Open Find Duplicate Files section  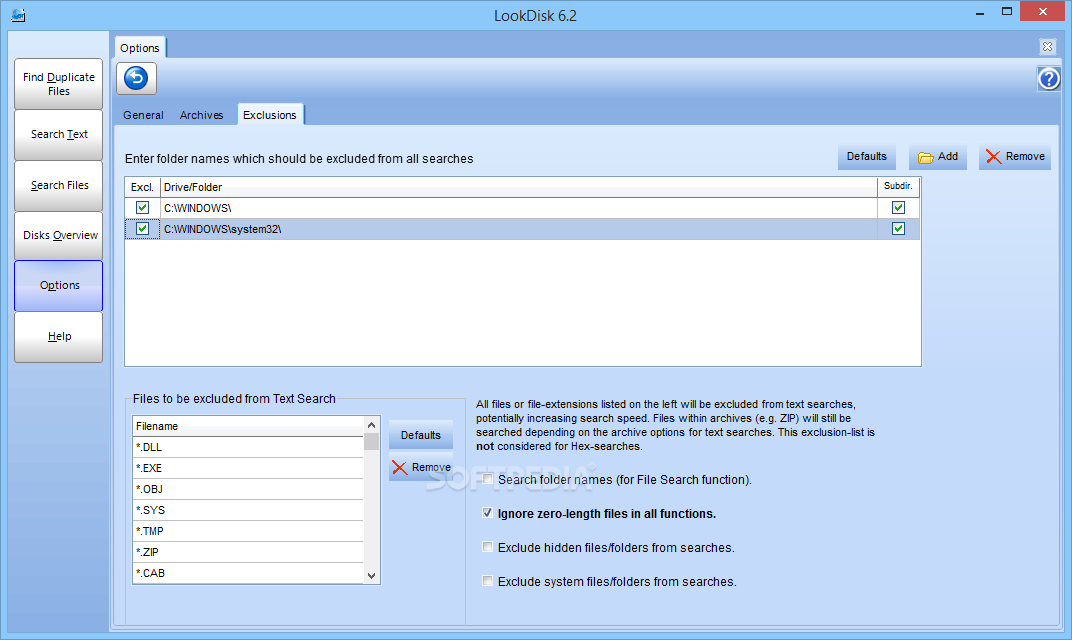[59, 84]
